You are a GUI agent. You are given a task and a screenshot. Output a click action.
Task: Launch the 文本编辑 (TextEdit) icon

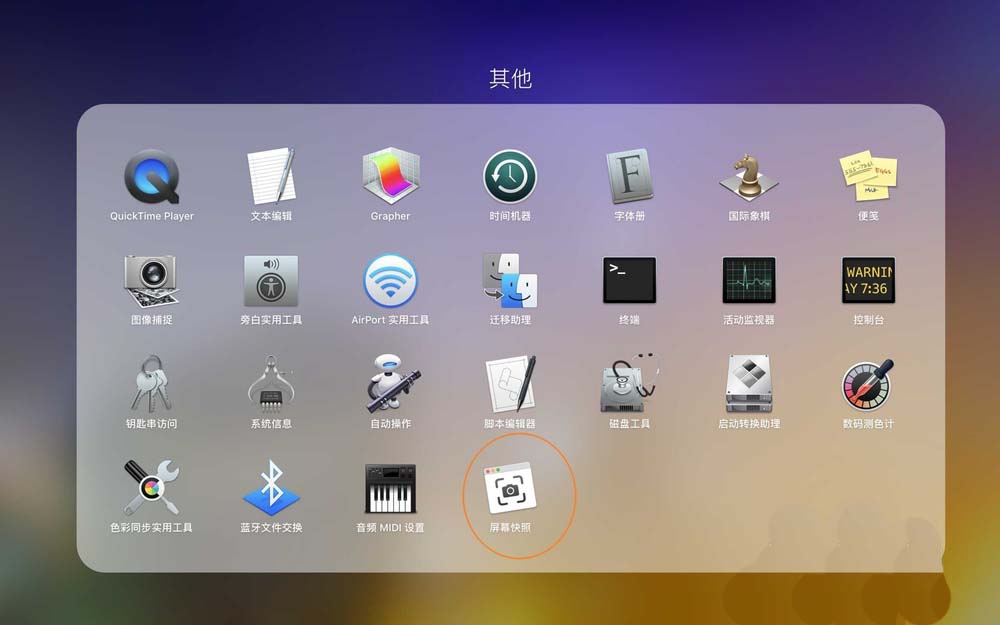point(271,177)
